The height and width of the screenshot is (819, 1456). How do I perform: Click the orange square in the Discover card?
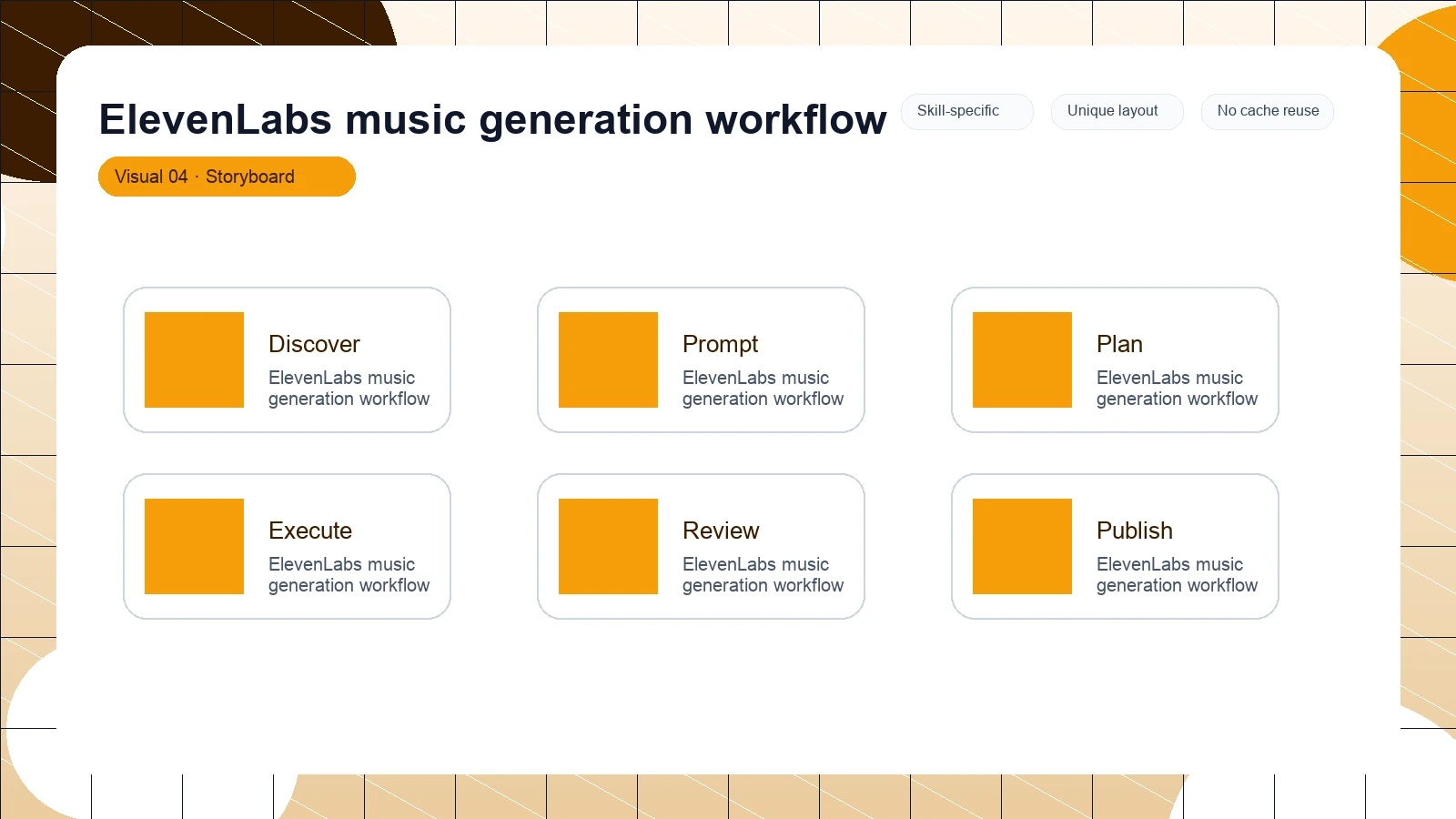coord(194,359)
